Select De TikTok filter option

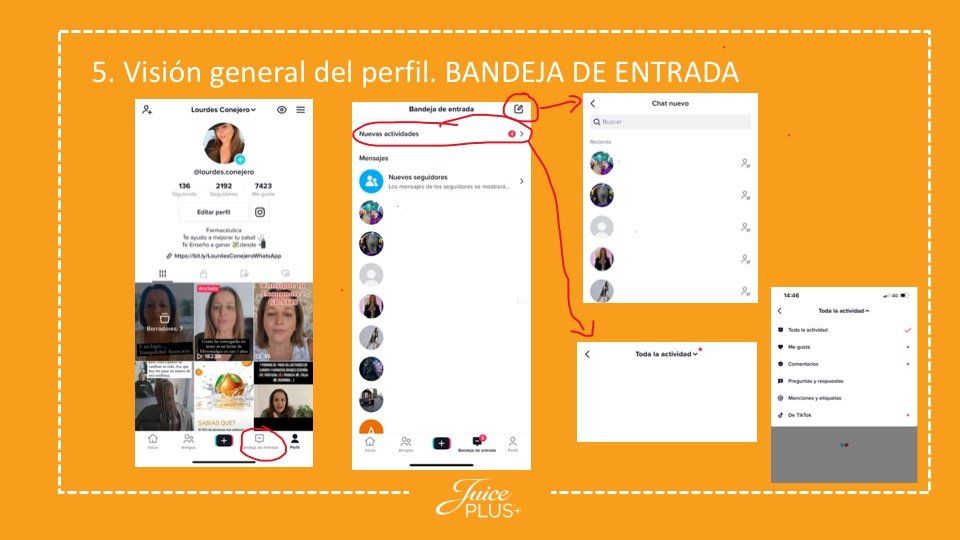(844, 415)
